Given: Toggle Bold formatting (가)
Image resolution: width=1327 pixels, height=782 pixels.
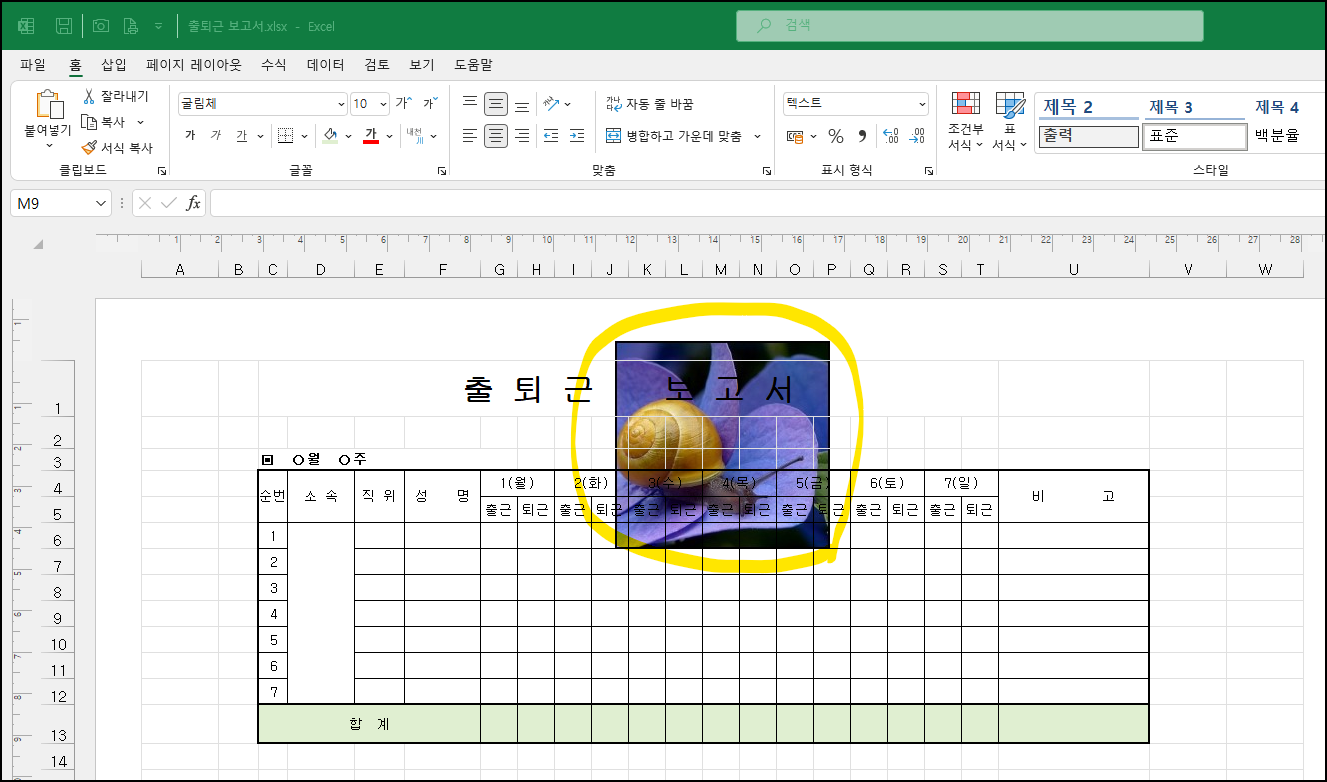Looking at the screenshot, I should click(x=190, y=136).
